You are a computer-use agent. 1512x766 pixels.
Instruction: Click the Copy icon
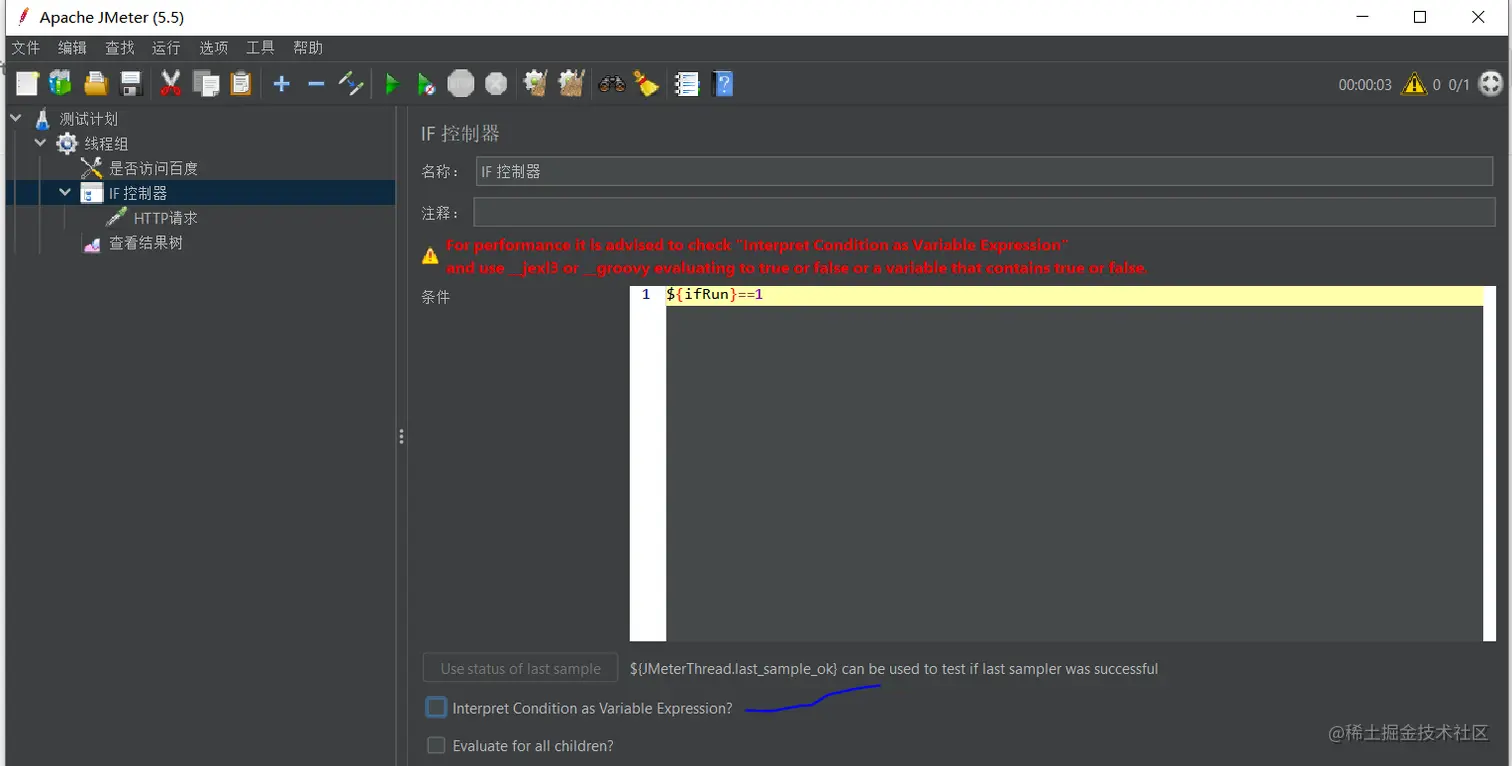[206, 84]
